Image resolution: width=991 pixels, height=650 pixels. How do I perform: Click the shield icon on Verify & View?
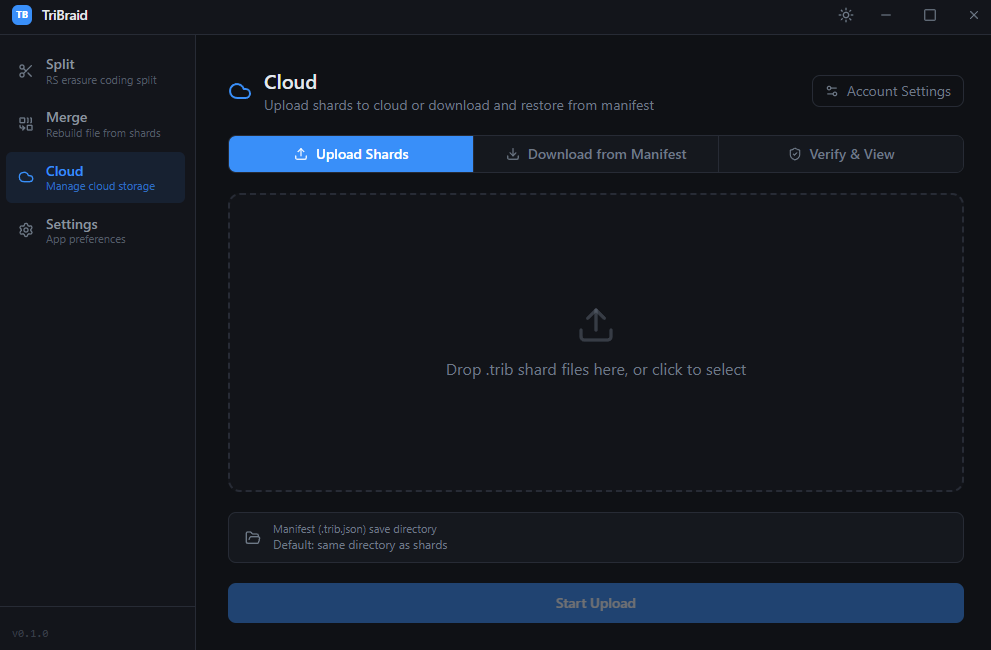tap(794, 154)
